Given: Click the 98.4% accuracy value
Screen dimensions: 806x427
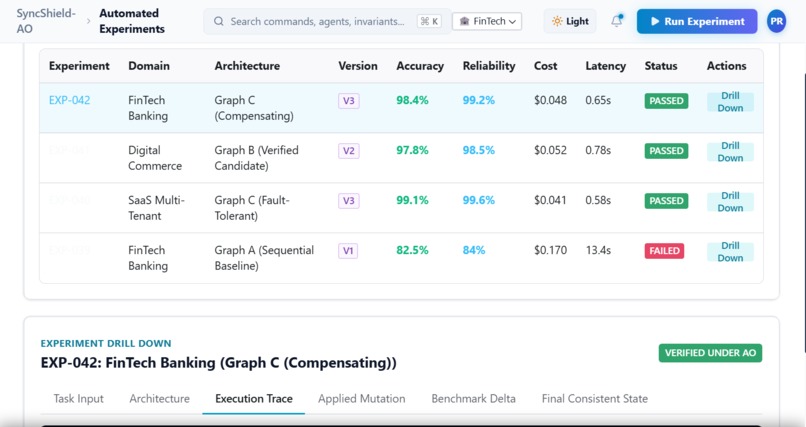Looking at the screenshot, I should tap(412, 100).
